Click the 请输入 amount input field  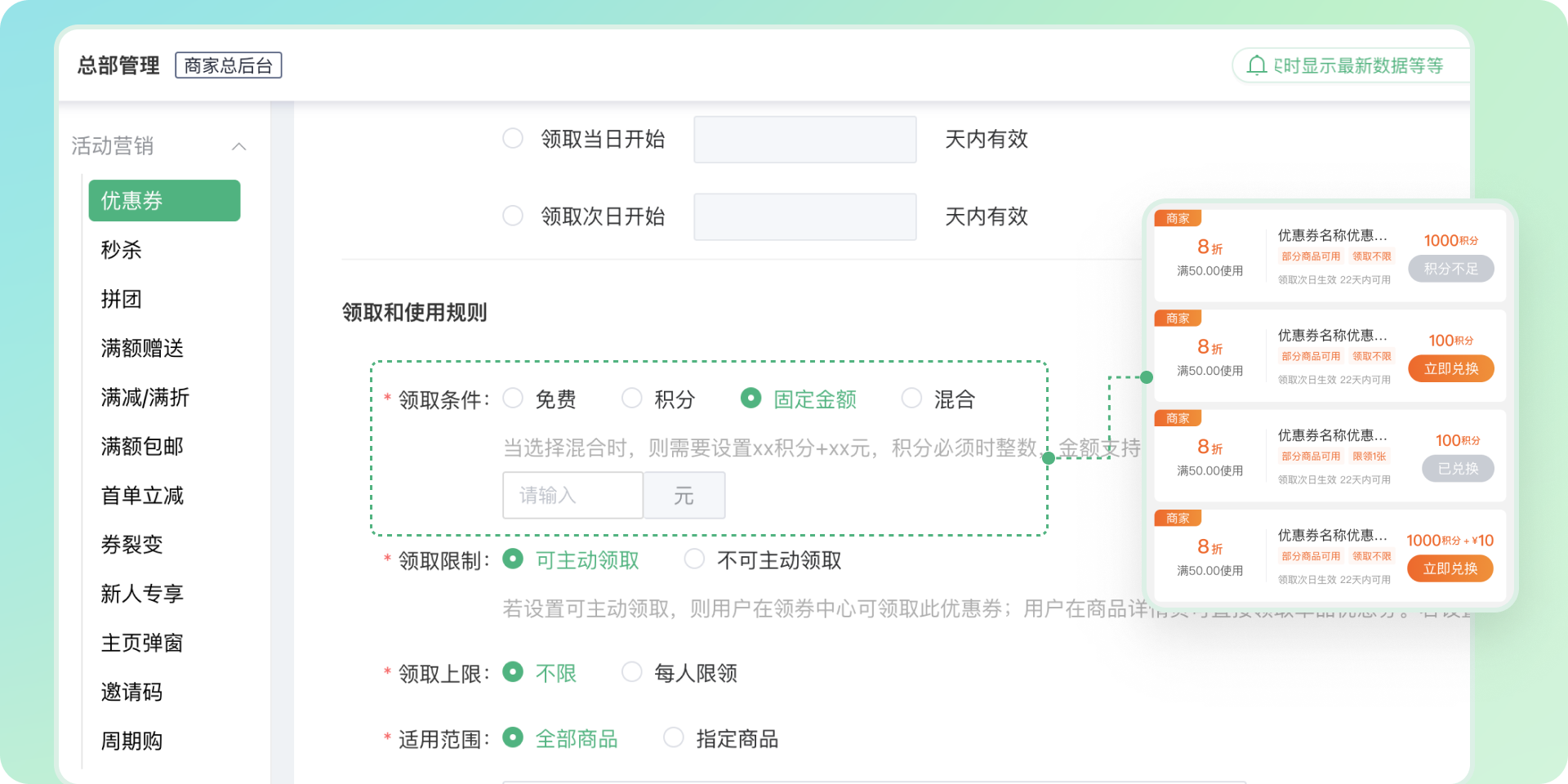(x=573, y=495)
